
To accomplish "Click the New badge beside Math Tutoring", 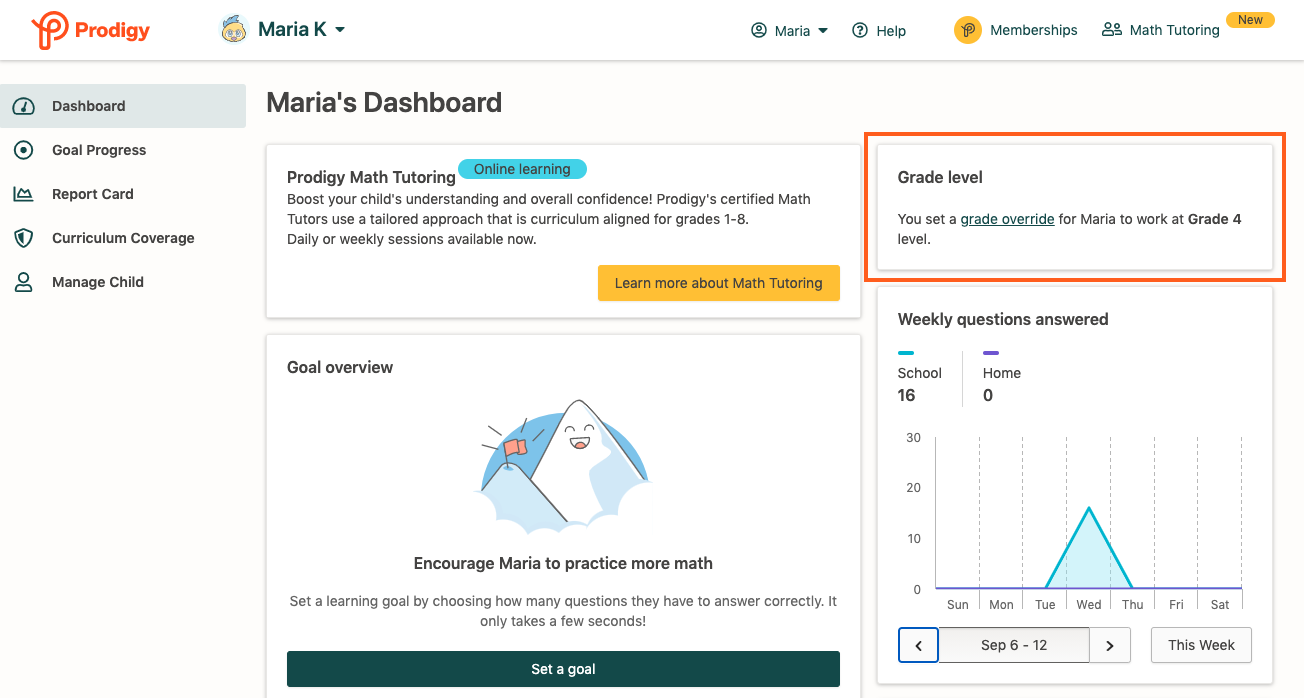I will coord(1250,20).
